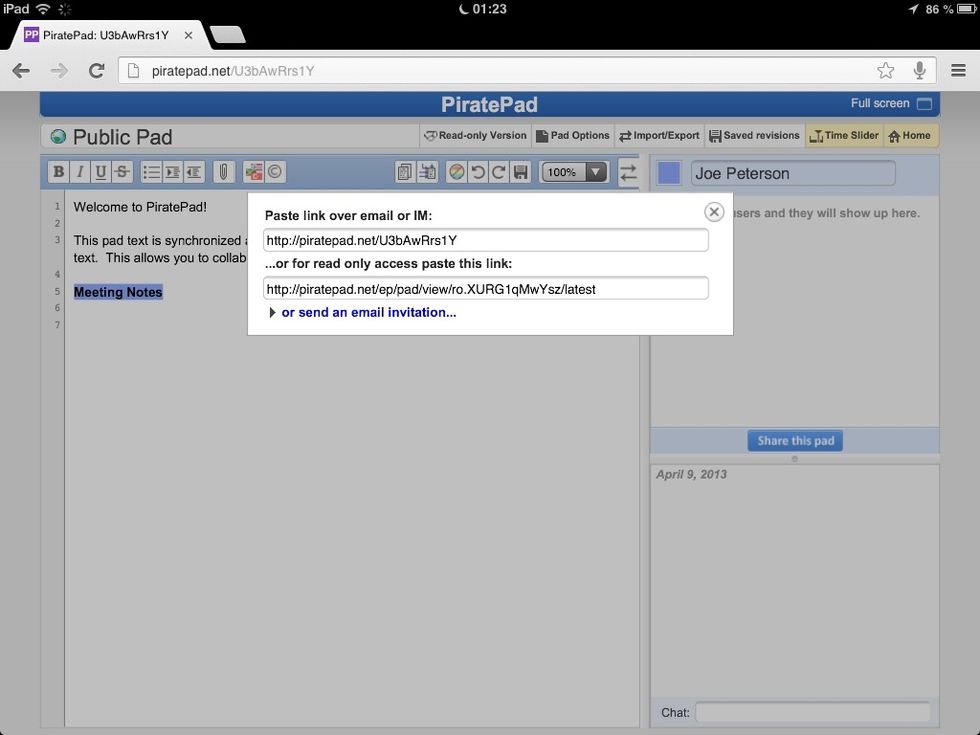
Task: Select the read-only link field
Action: click(486, 289)
